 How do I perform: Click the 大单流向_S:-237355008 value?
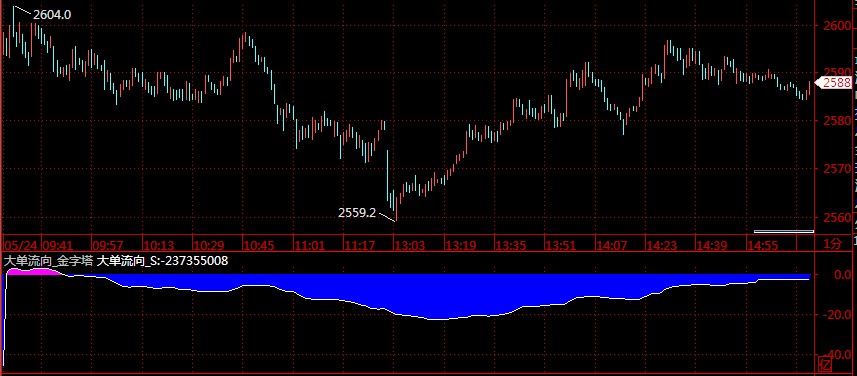[162, 261]
